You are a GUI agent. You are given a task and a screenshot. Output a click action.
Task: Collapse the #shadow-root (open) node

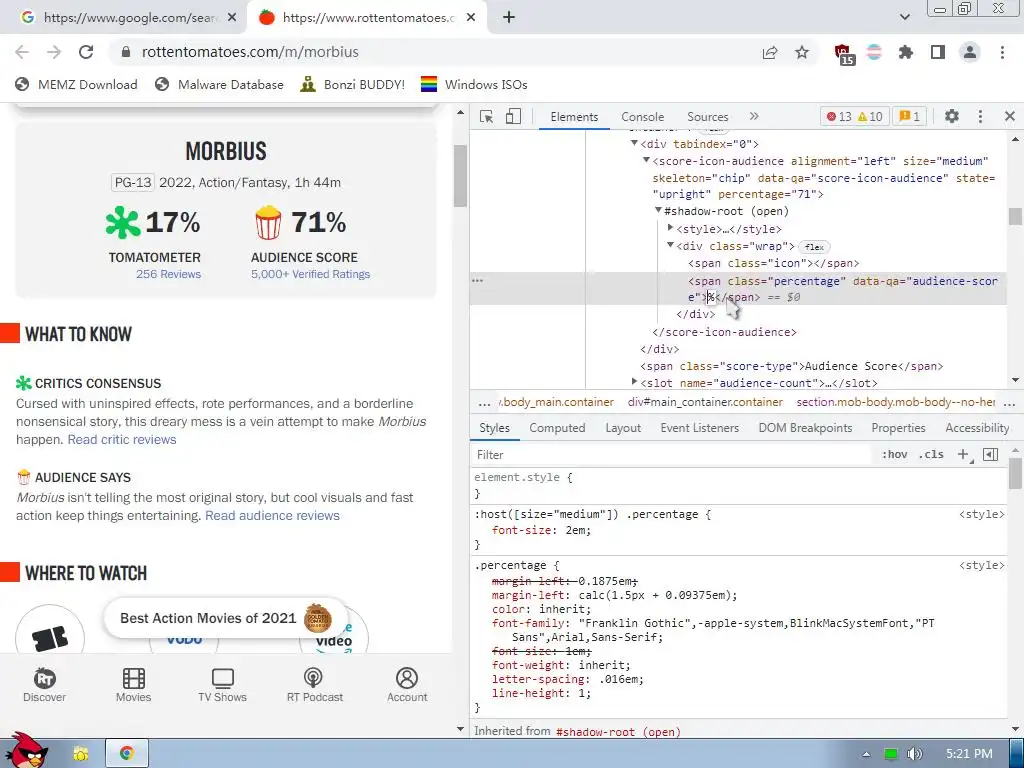click(658, 211)
